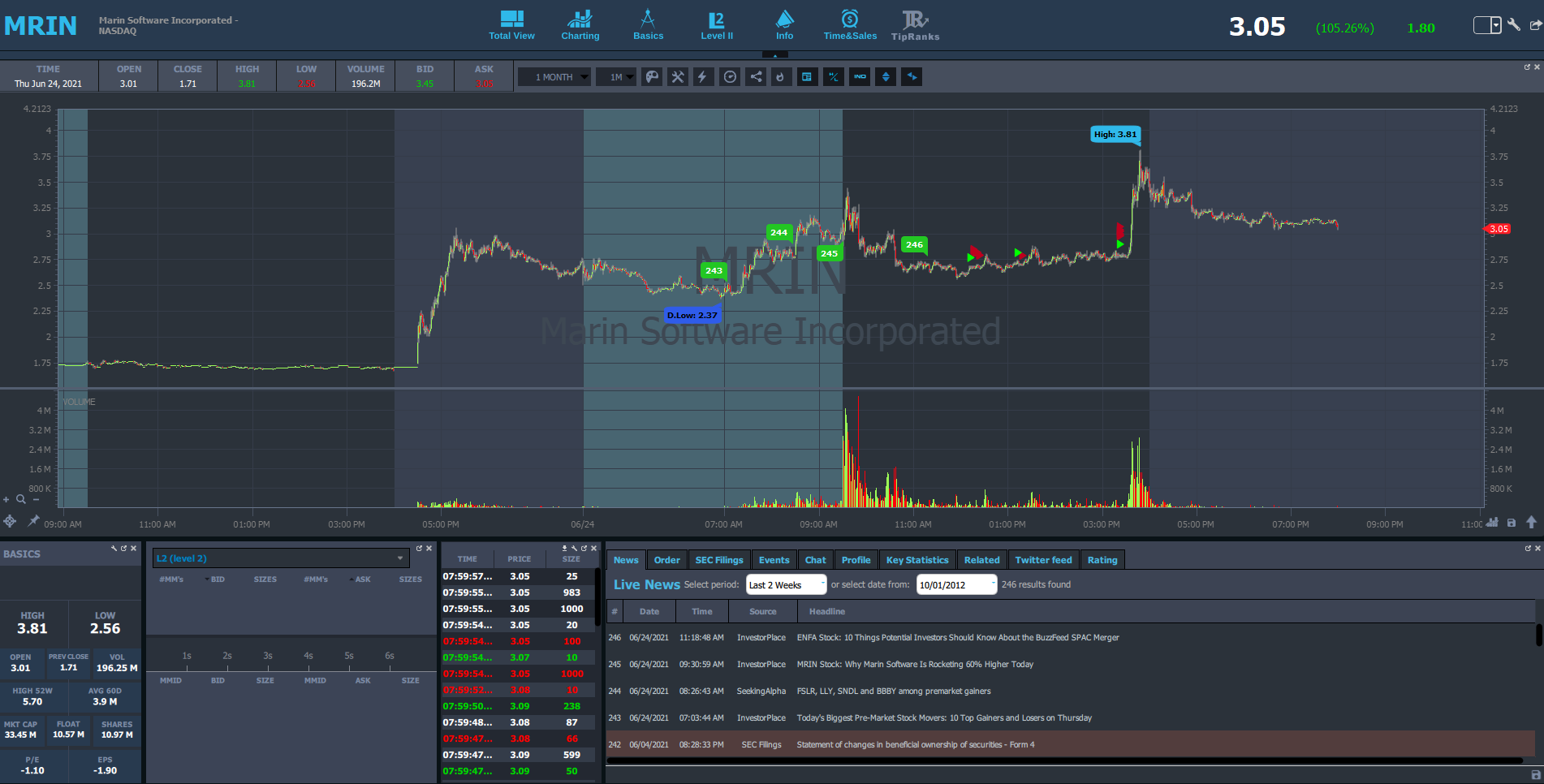This screenshot has width=1544, height=784.
Task: Toggle the news table layout button
Action: [807, 77]
